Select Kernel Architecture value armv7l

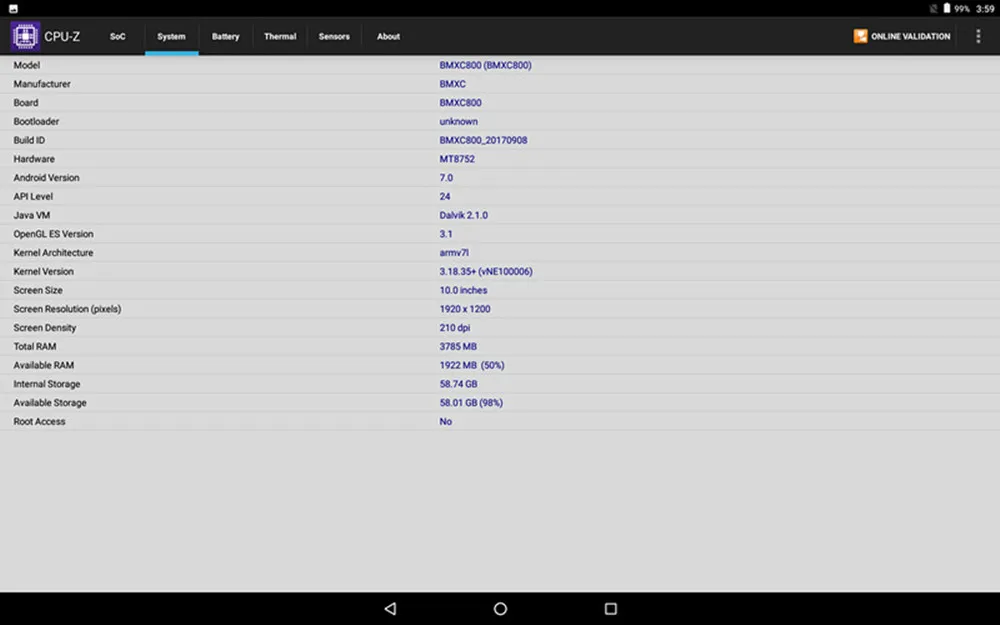453,253
